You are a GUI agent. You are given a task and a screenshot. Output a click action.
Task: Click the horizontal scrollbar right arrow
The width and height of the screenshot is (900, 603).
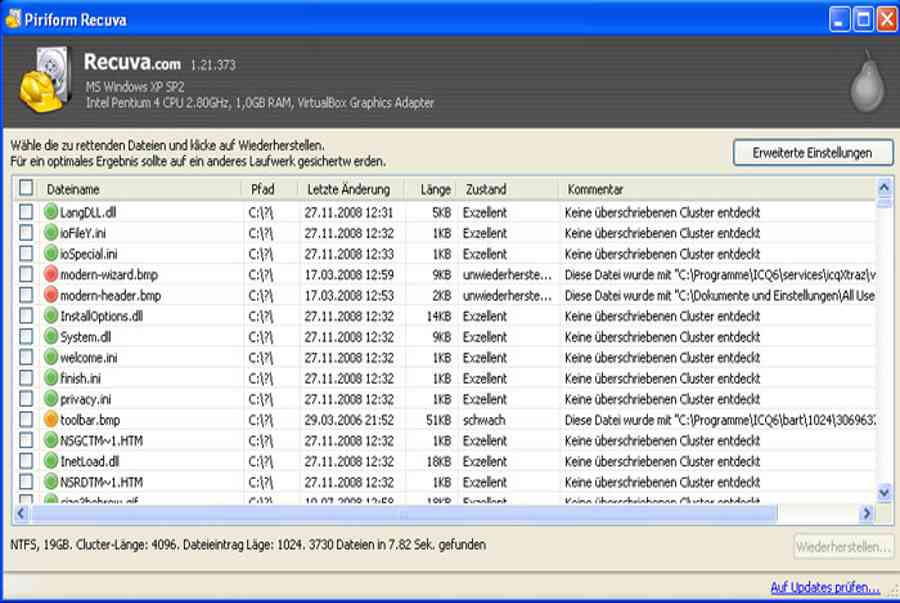coord(867,513)
